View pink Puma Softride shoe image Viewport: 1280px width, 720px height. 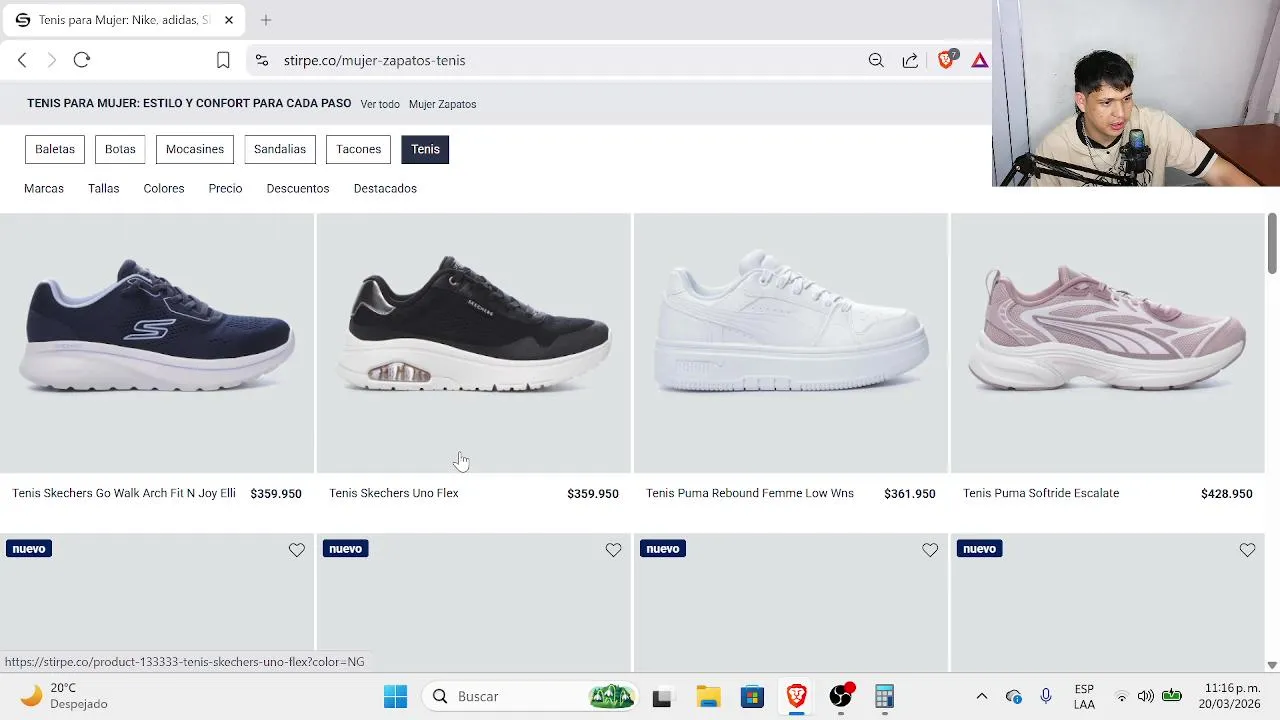(1108, 343)
